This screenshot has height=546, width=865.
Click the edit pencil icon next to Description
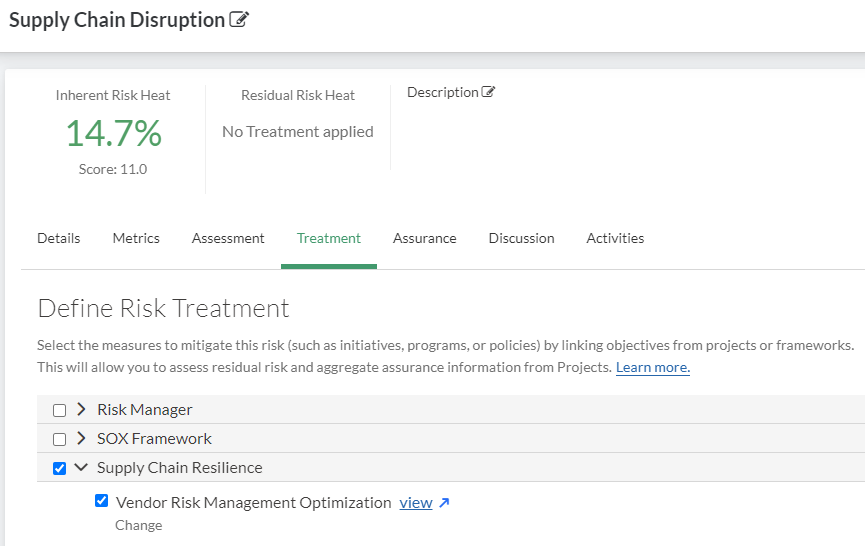pyautogui.click(x=489, y=92)
